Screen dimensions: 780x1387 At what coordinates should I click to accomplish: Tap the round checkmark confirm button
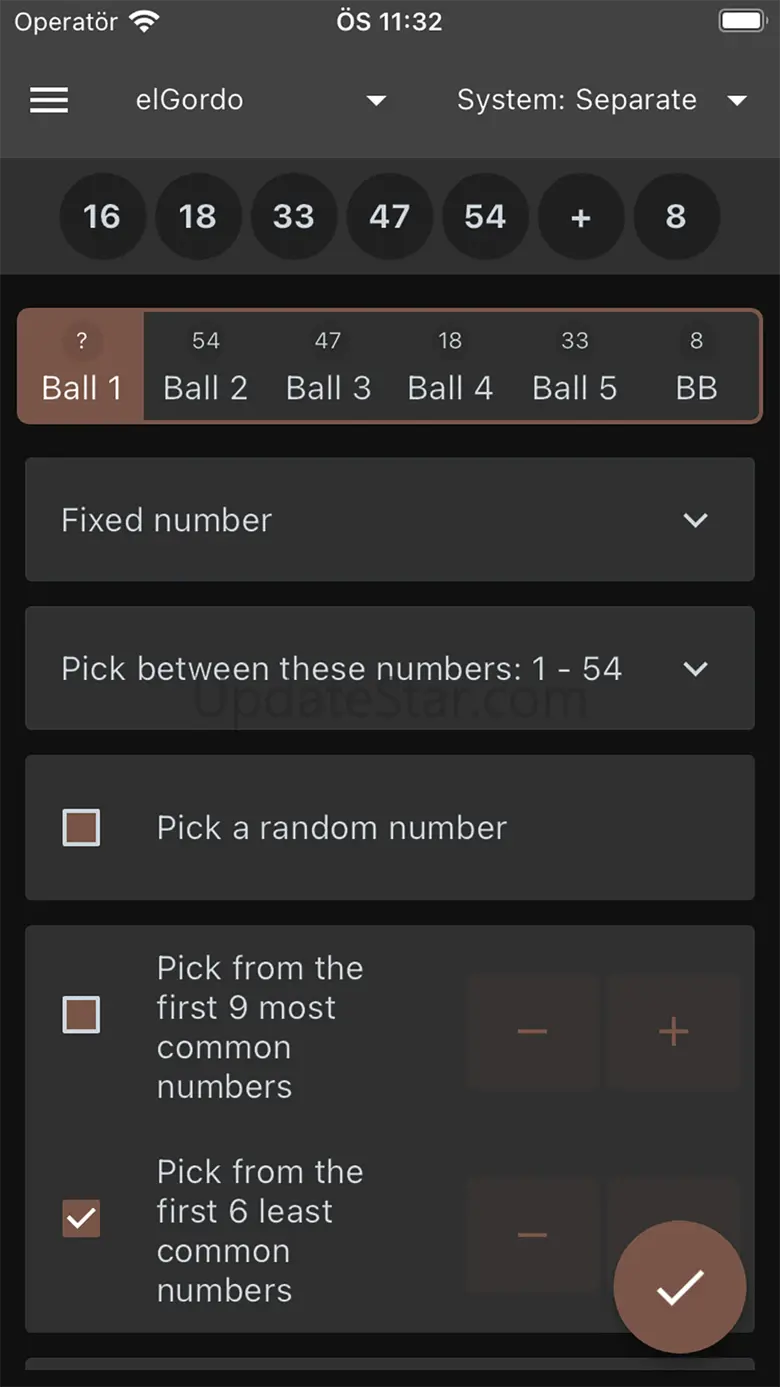tap(680, 1287)
